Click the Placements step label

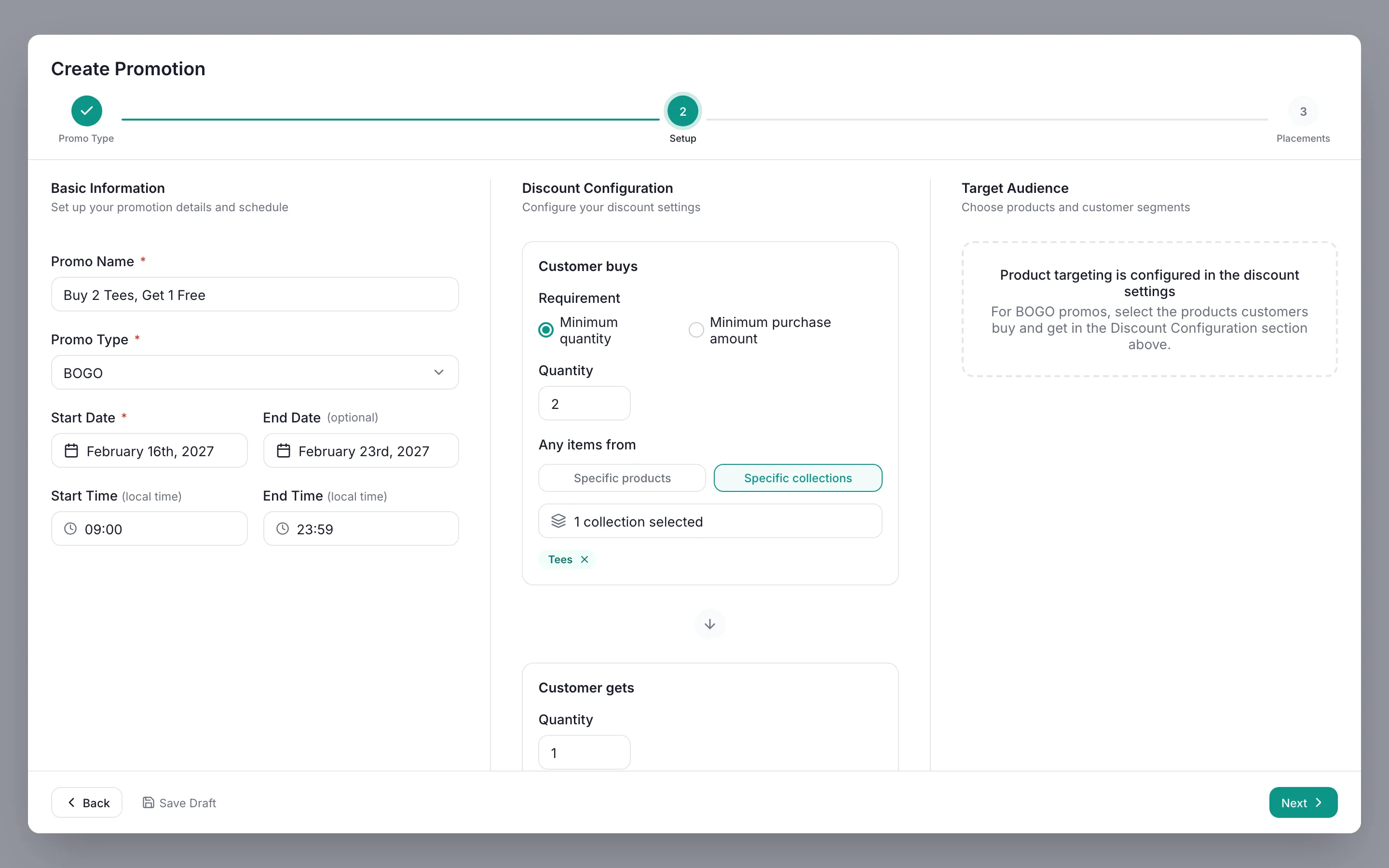click(1303, 138)
